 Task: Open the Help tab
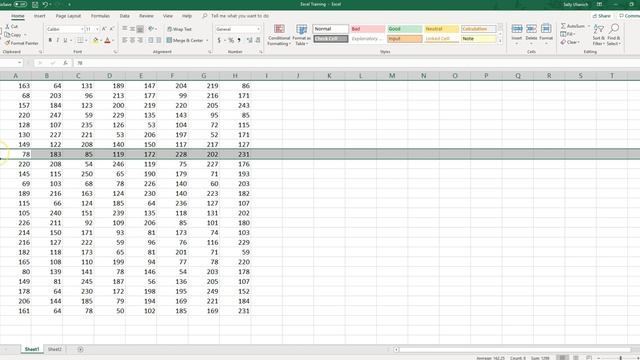[187, 16]
